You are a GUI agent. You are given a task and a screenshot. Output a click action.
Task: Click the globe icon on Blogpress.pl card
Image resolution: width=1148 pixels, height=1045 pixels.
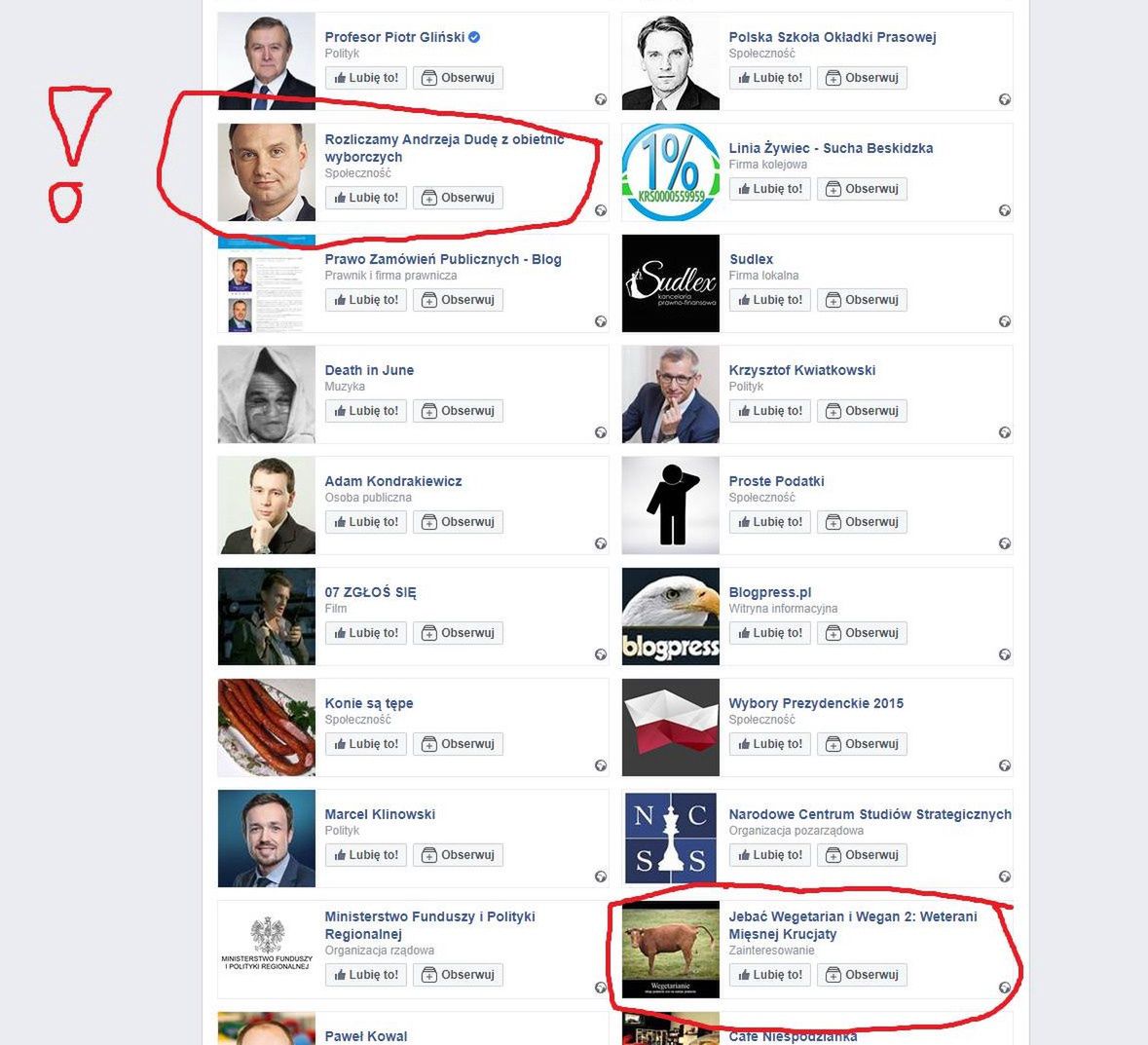1005,654
